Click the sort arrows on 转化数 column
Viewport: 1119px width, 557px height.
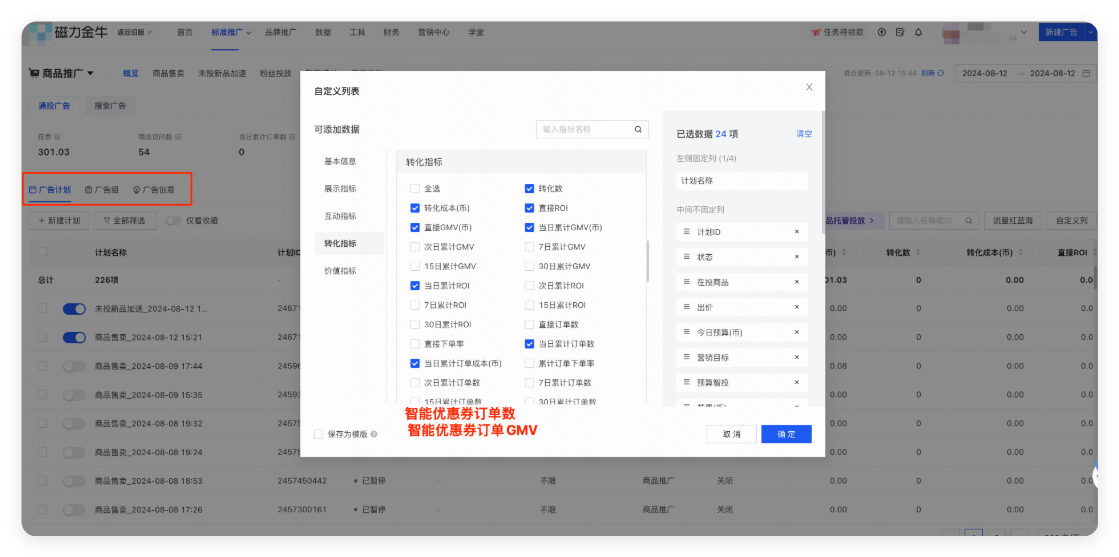(918, 253)
